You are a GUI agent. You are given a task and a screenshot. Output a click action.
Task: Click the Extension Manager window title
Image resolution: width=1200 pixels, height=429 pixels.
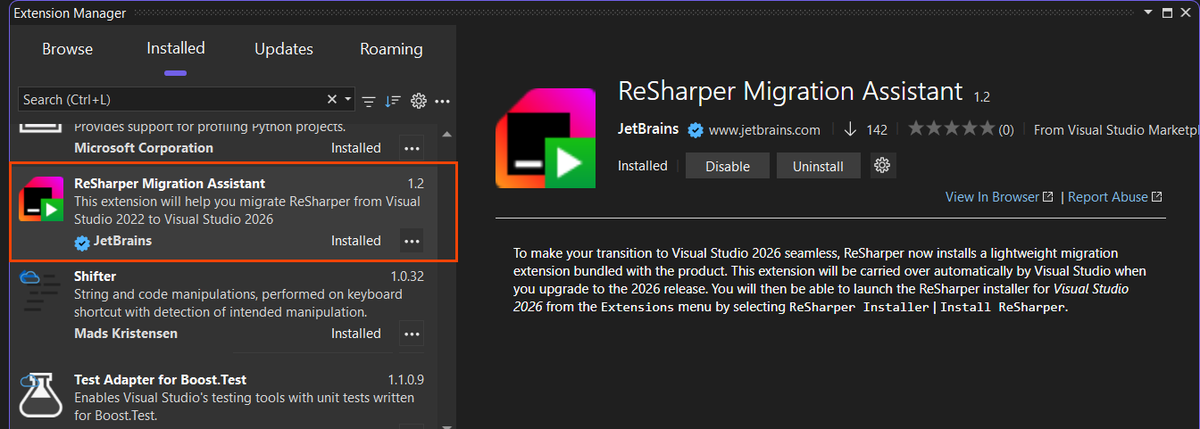(x=70, y=13)
